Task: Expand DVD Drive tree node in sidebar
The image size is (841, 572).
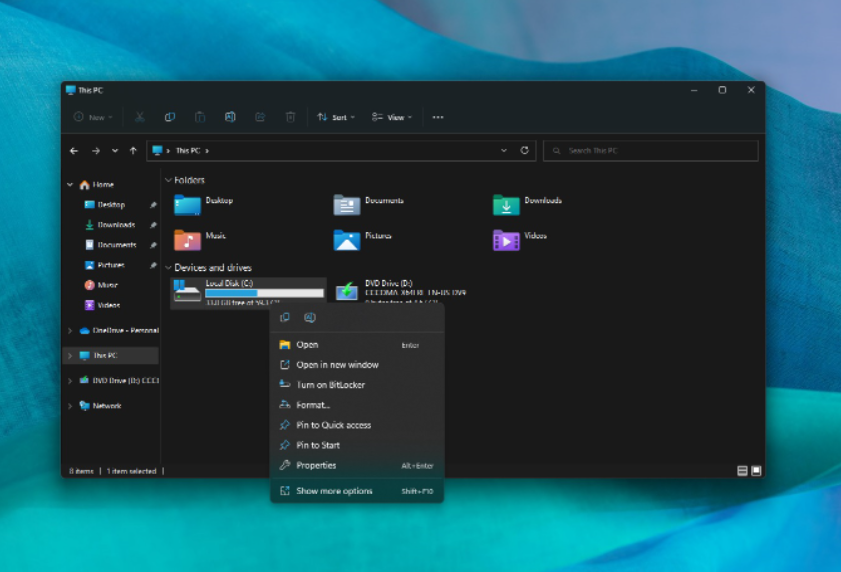Action: (x=70, y=381)
